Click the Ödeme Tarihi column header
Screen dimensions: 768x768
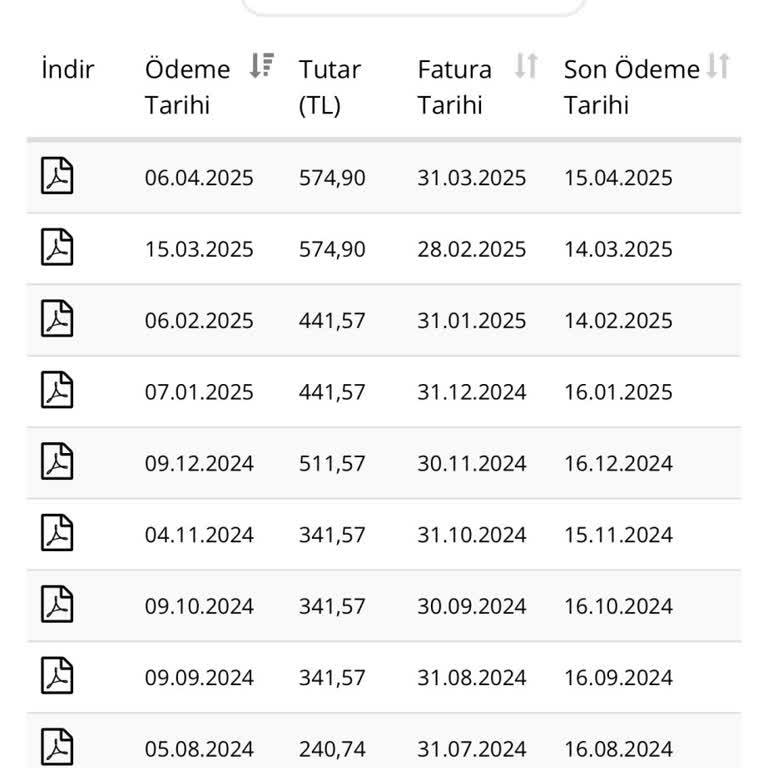click(188, 87)
